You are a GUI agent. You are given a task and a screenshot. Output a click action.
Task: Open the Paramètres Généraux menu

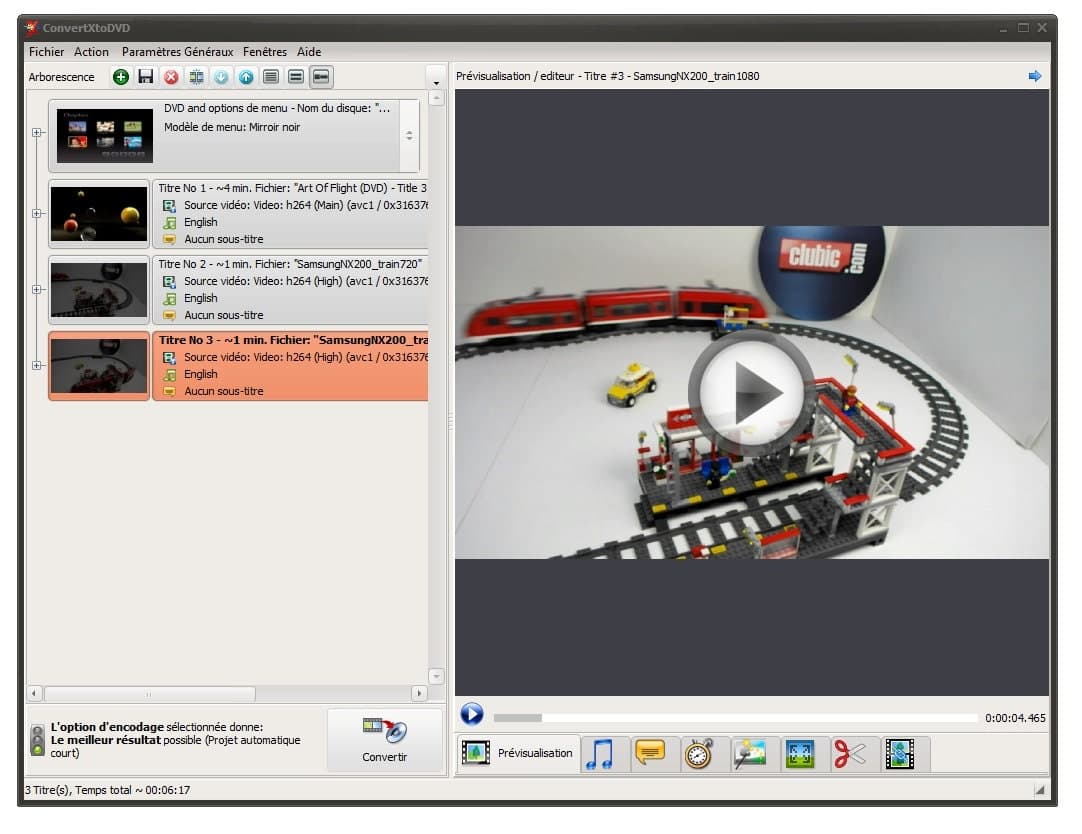point(177,52)
